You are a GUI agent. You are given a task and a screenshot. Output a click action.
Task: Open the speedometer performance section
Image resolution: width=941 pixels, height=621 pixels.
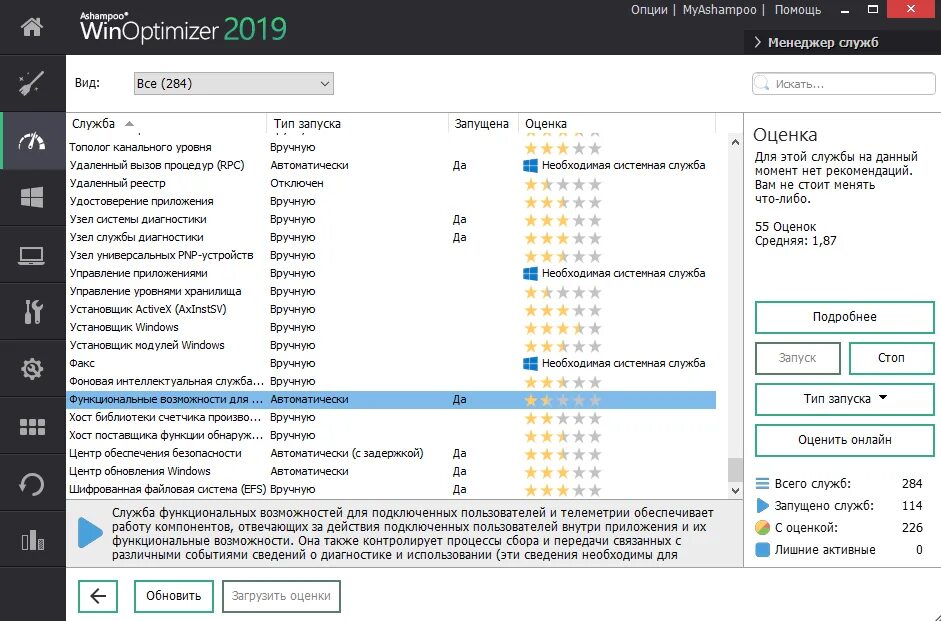pos(32,141)
